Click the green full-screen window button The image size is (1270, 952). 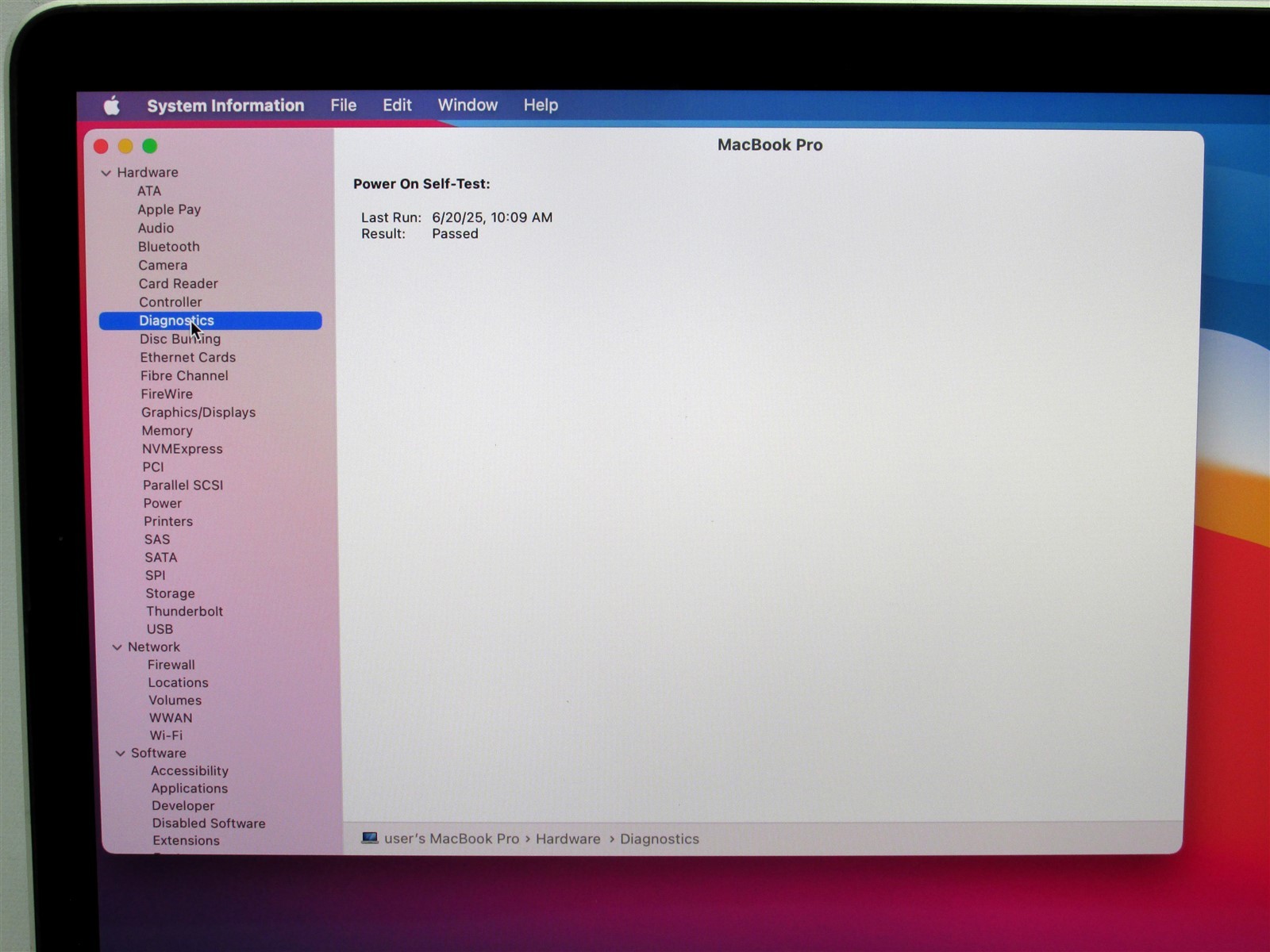(x=149, y=146)
